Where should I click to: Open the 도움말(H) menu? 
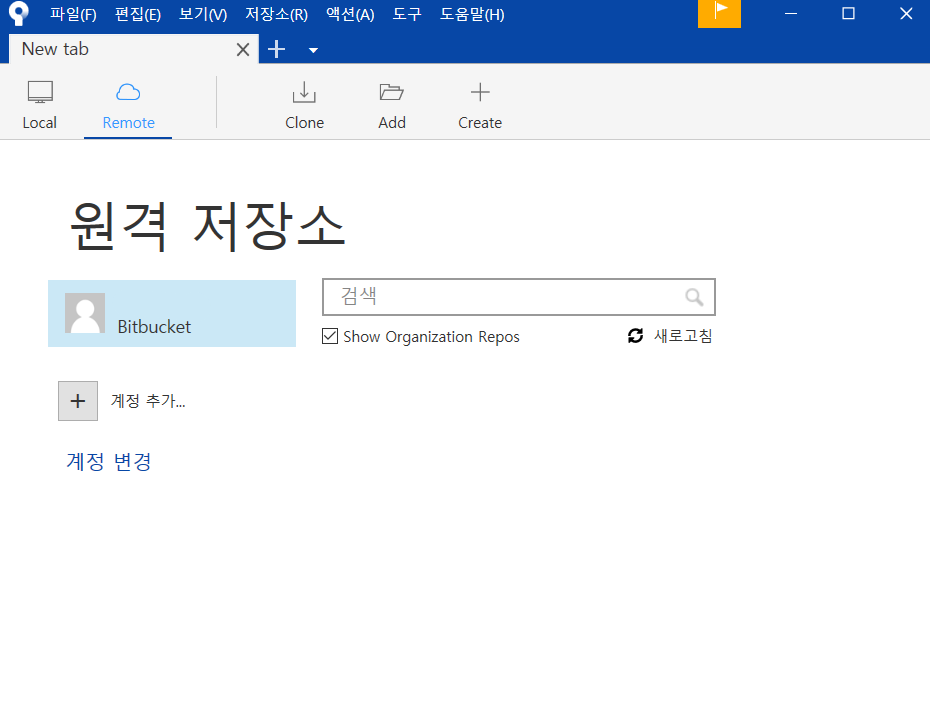click(x=472, y=14)
